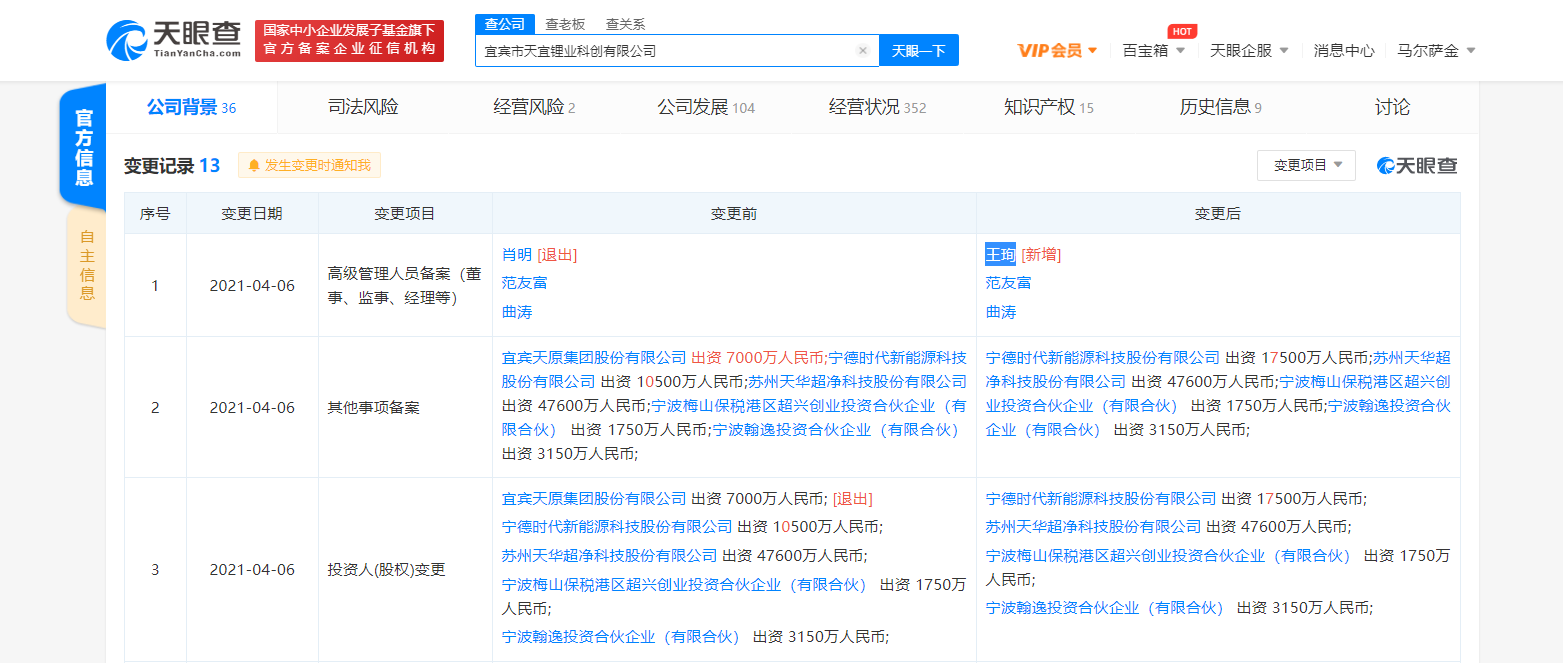1563x663 pixels.
Task: Open the 天眼企服 dropdown
Action: point(1249,50)
